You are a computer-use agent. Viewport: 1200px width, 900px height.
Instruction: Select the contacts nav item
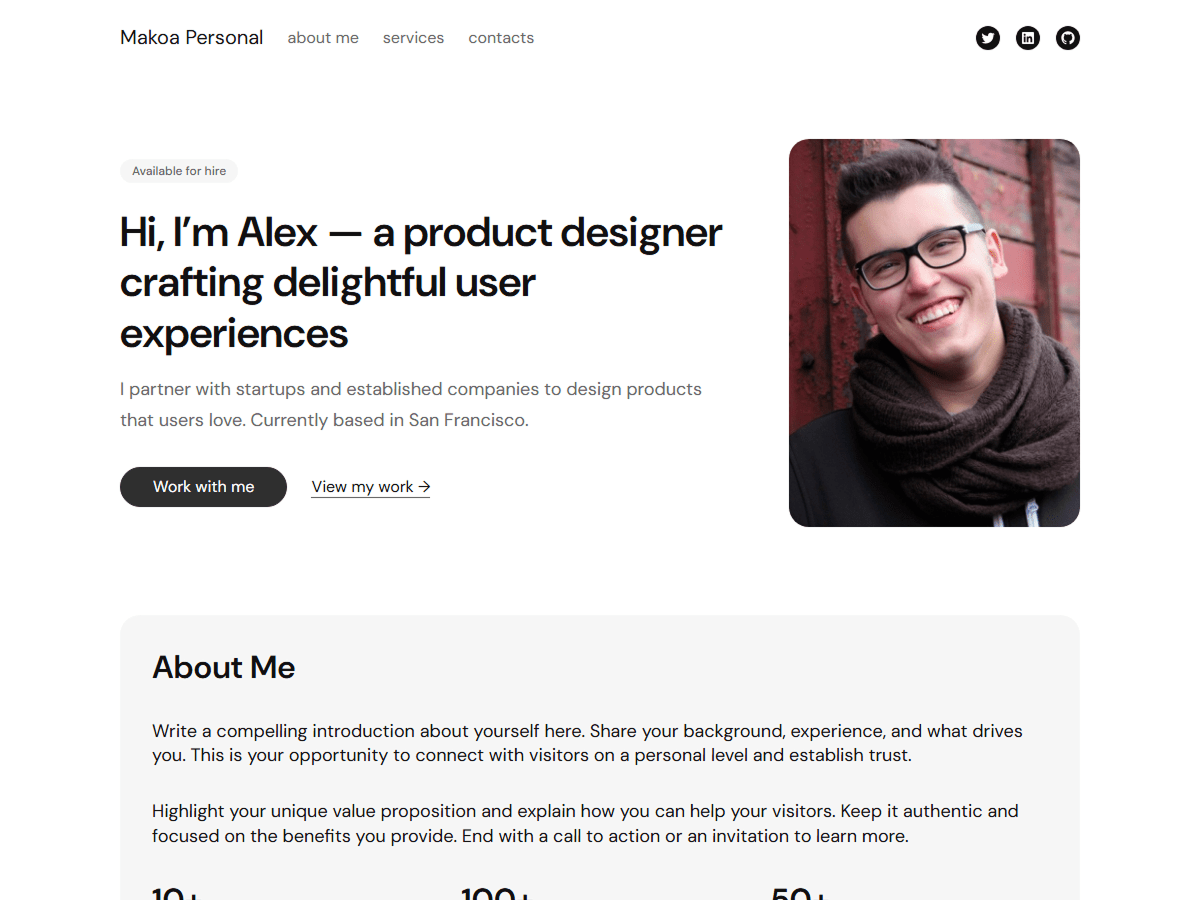[501, 38]
